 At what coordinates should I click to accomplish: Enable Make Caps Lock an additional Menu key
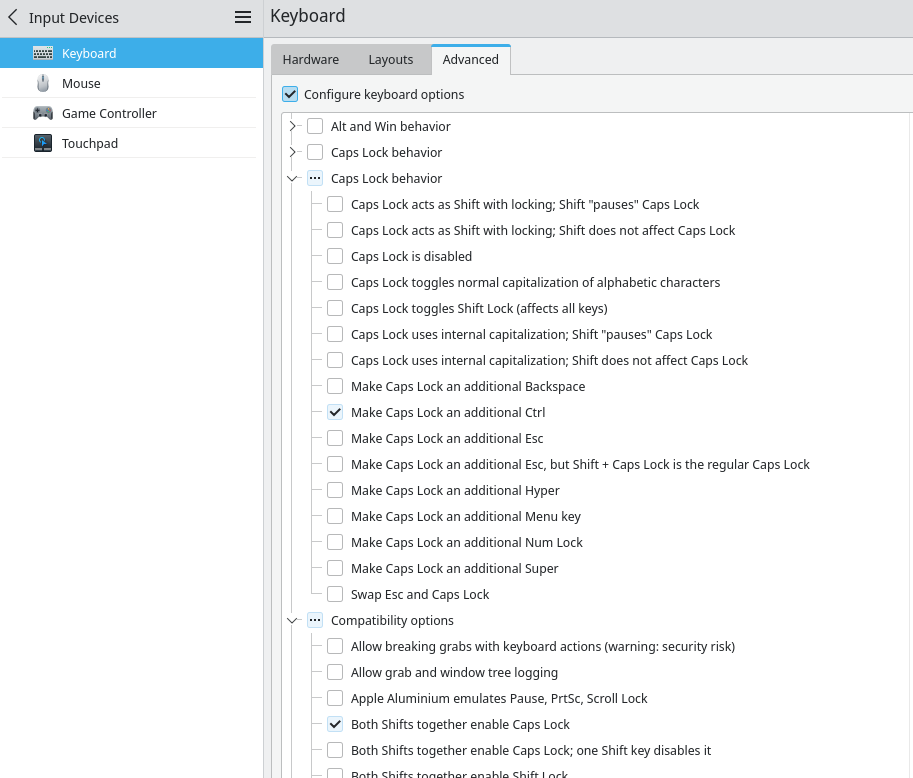click(x=335, y=516)
